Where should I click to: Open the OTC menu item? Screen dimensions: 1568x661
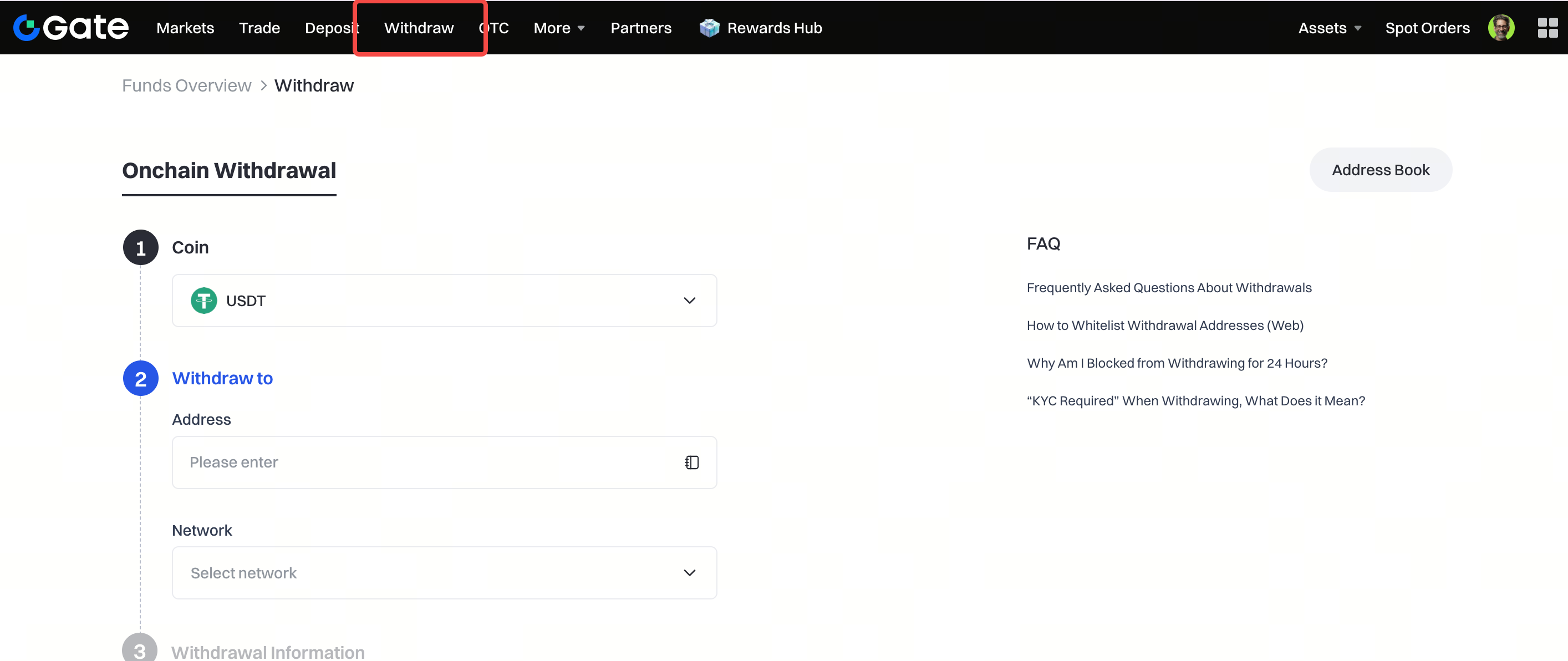click(493, 28)
